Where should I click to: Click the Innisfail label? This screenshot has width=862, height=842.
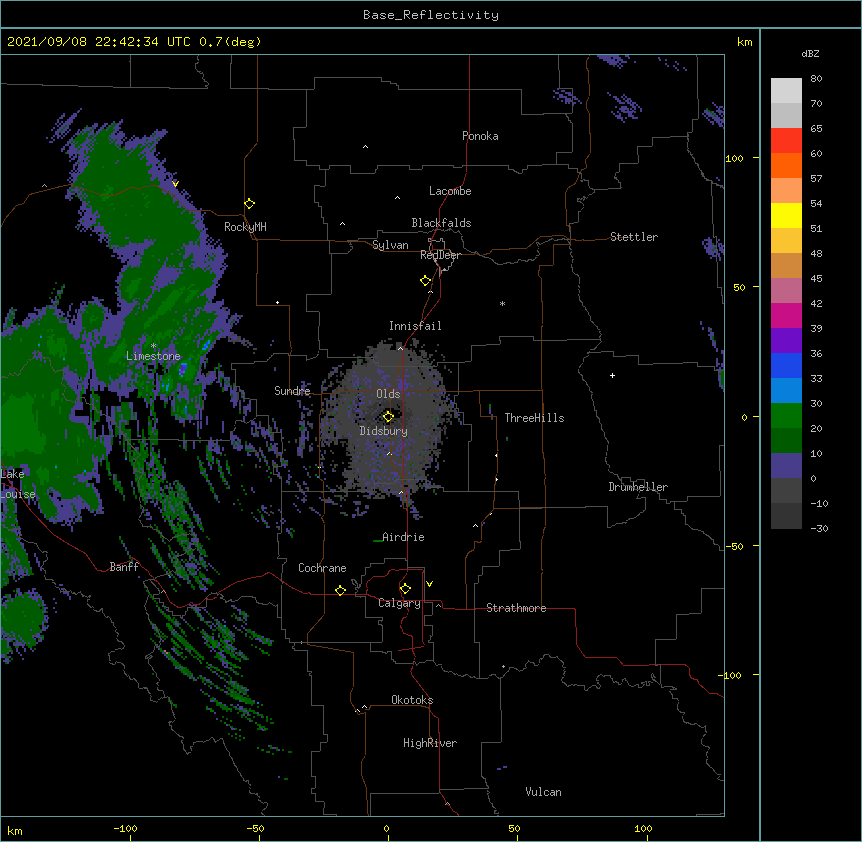coord(415,326)
